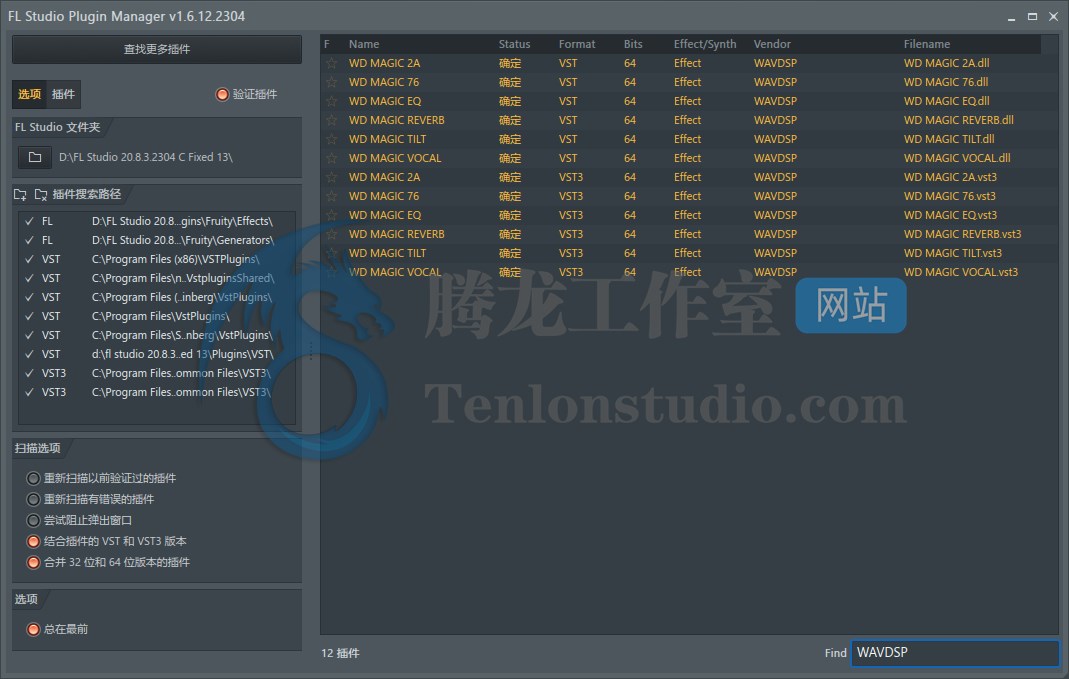Favorite the WD MAGIC 76 VST3 star
The image size is (1069, 679).
[332, 196]
